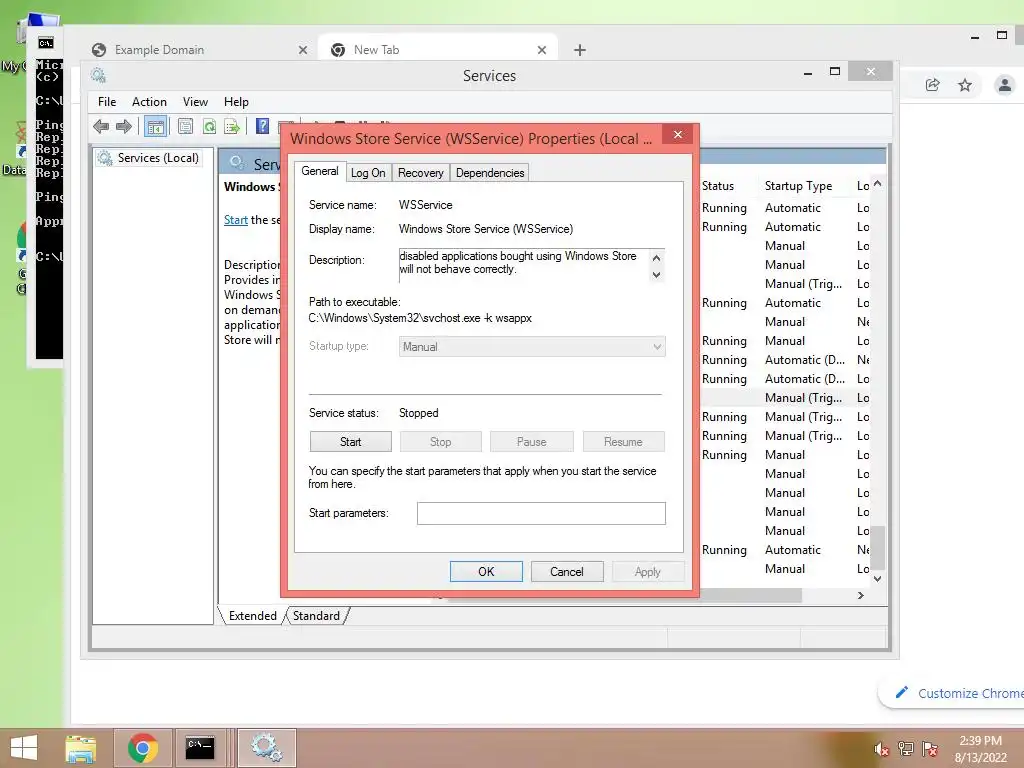Select the New Tab Chrome tab
1024x768 pixels.
pos(438,50)
